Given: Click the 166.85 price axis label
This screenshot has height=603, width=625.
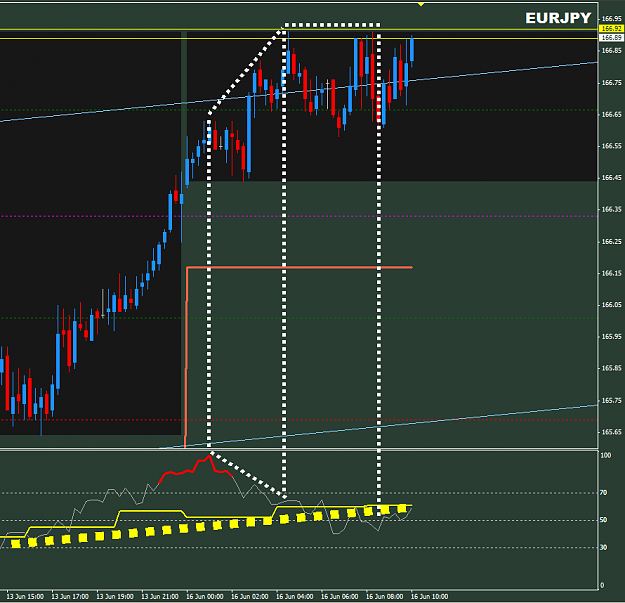Looking at the screenshot, I should (x=611, y=51).
